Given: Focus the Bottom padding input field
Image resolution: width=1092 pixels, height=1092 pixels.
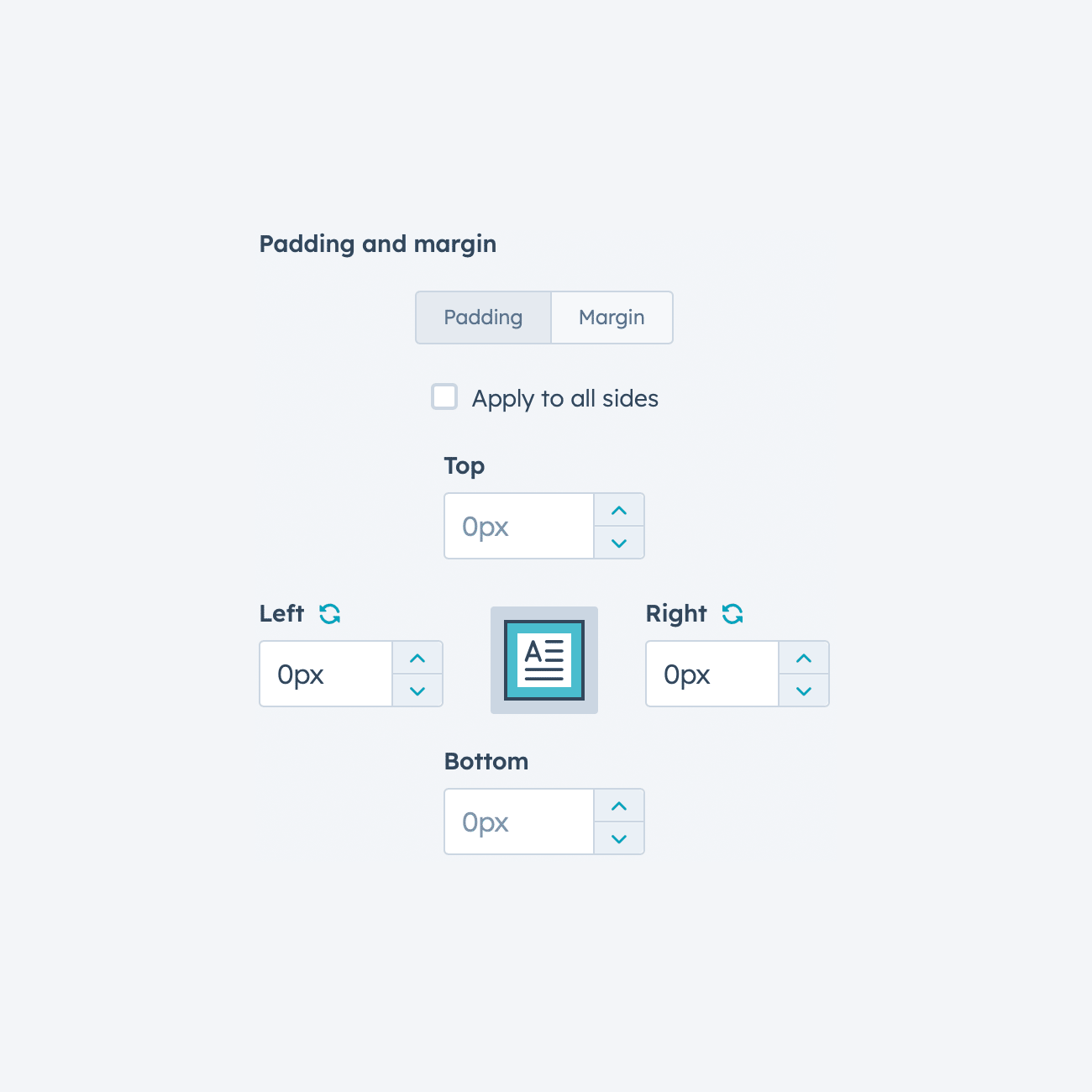Looking at the screenshot, I should [x=519, y=822].
